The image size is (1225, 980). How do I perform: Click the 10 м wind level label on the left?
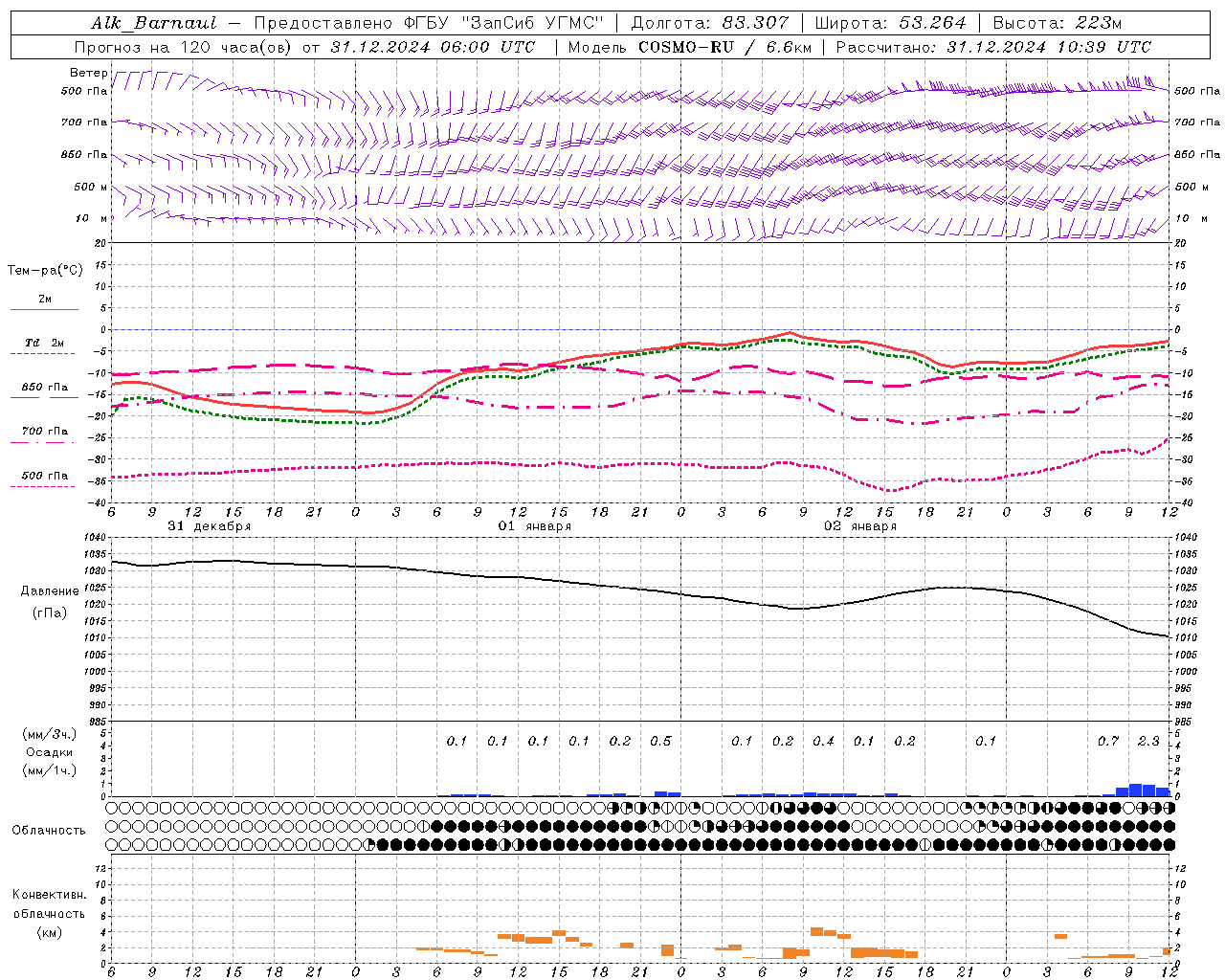[x=92, y=218]
